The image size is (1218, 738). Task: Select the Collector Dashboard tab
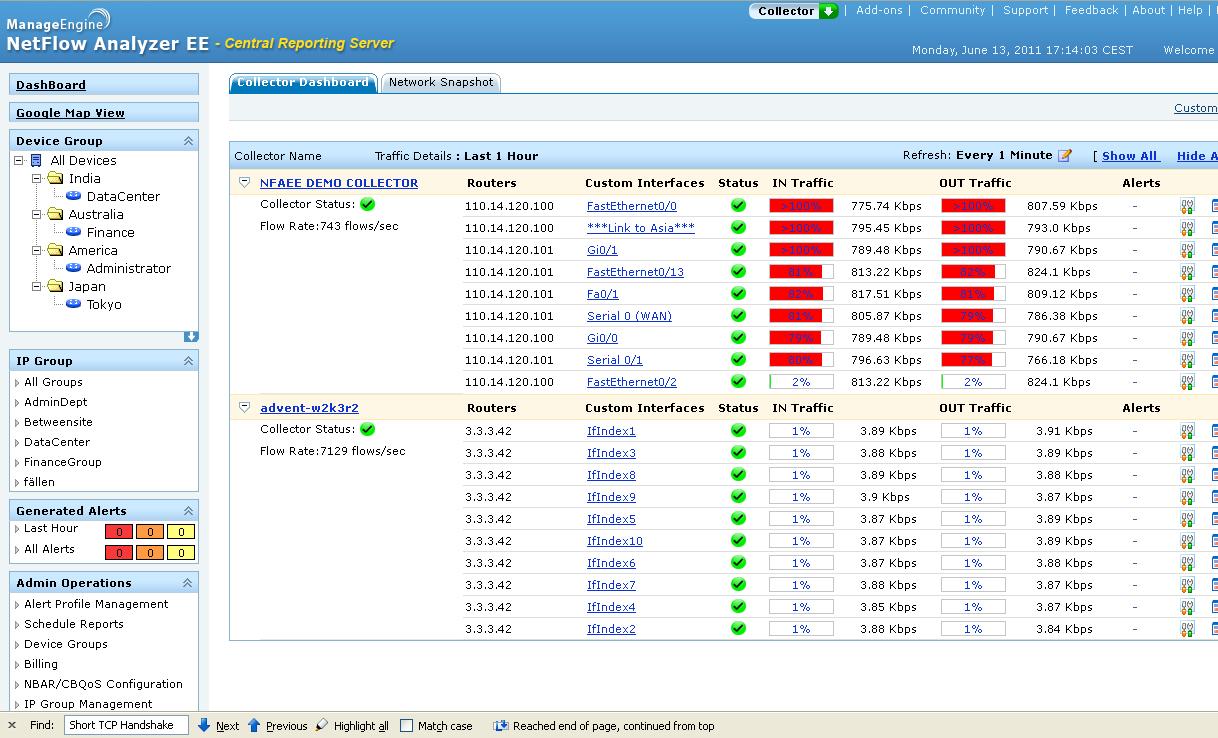tap(303, 83)
